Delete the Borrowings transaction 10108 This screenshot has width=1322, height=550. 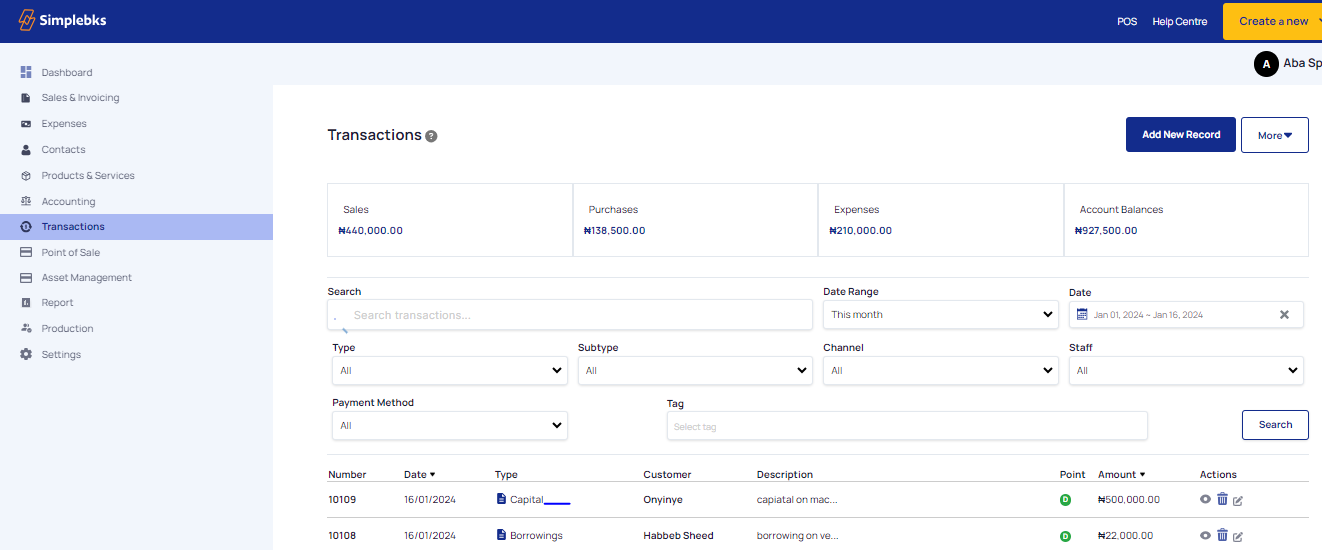point(1222,535)
